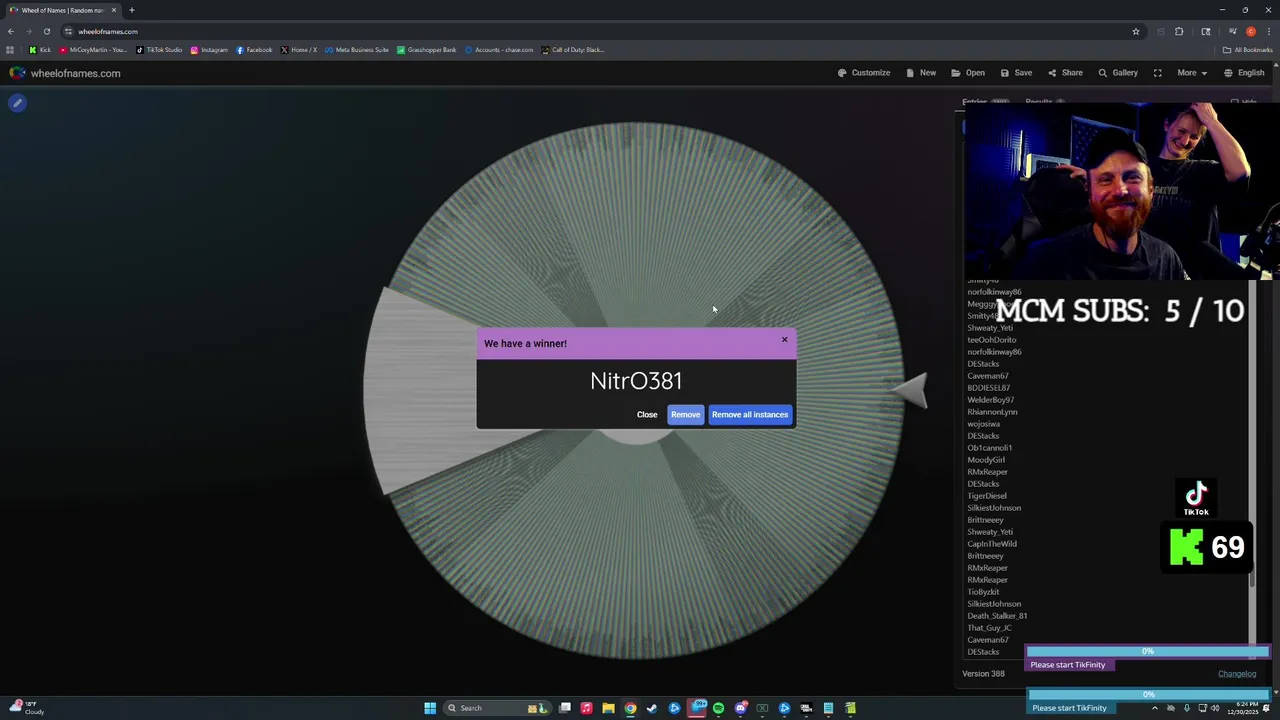Viewport: 1280px width, 720px height.
Task: Click entry That_Guy_JC in list
Action: (989, 628)
